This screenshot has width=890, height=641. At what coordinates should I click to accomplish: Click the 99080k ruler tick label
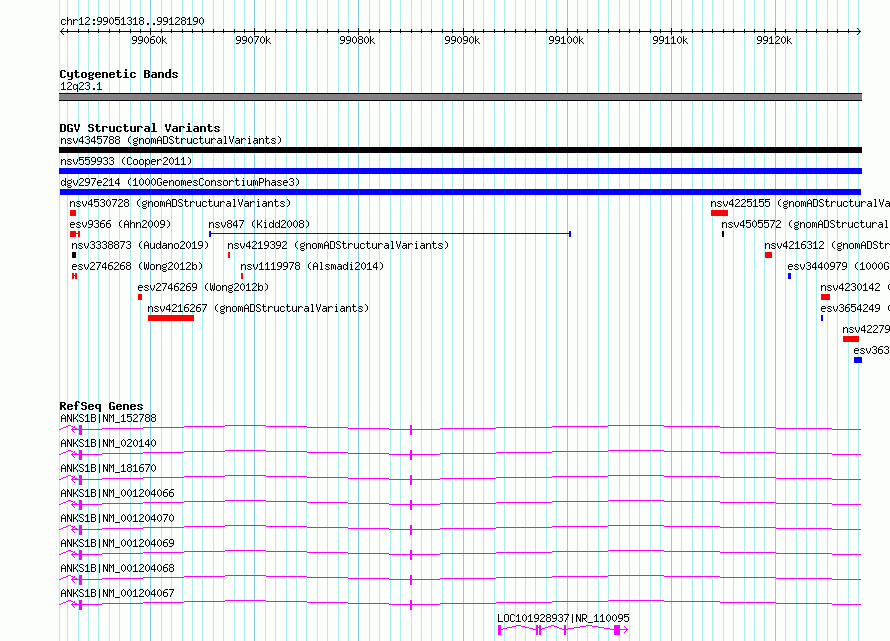point(357,40)
